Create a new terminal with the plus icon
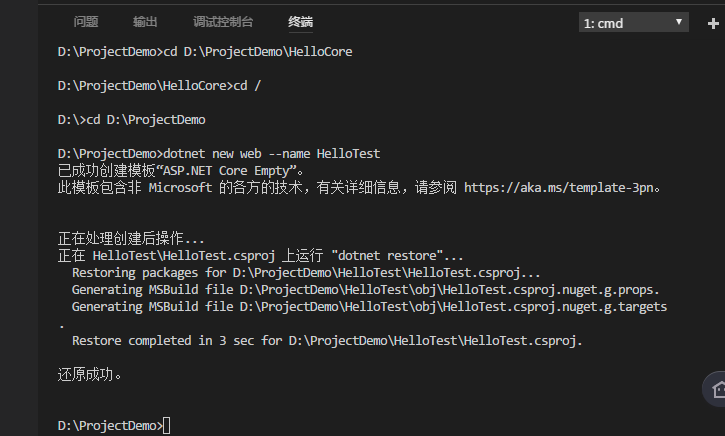The width and height of the screenshot is (725, 436). 714,22
